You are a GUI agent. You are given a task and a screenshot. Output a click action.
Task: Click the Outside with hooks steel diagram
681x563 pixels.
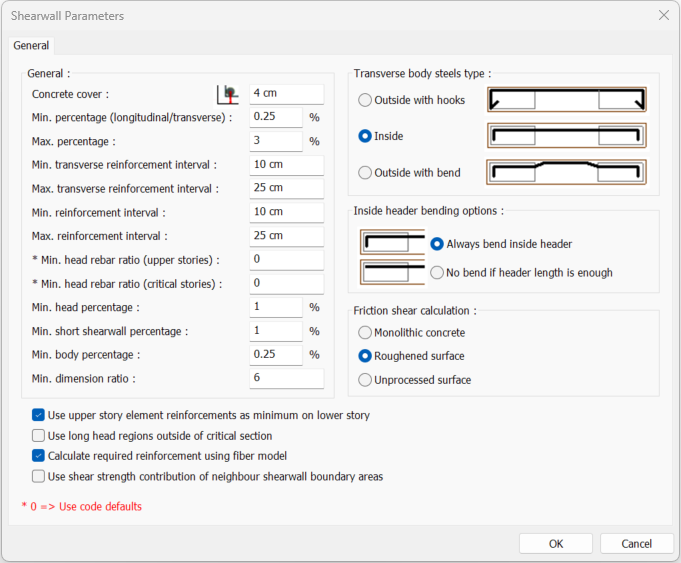tap(566, 100)
